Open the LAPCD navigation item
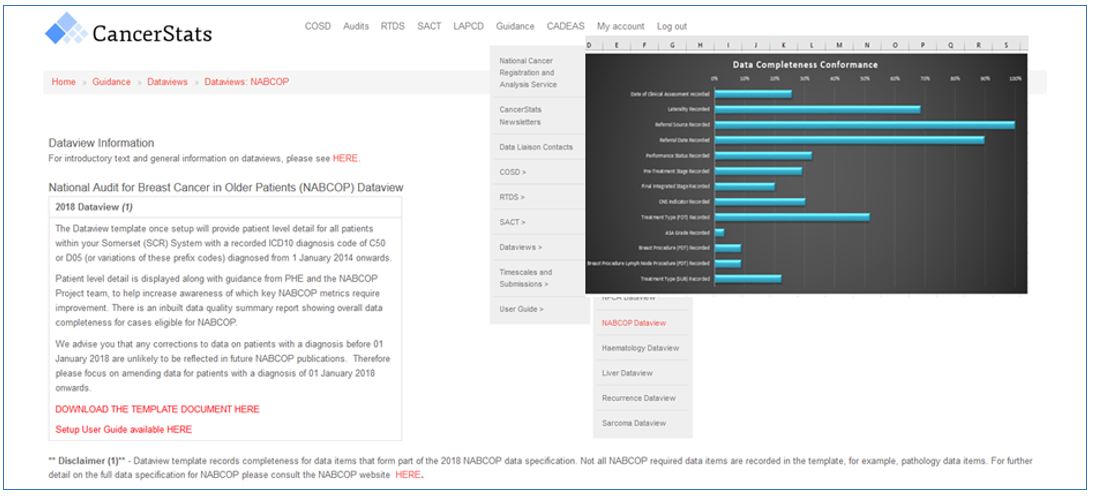The width and height of the screenshot is (1093, 499). pyautogui.click(x=468, y=26)
